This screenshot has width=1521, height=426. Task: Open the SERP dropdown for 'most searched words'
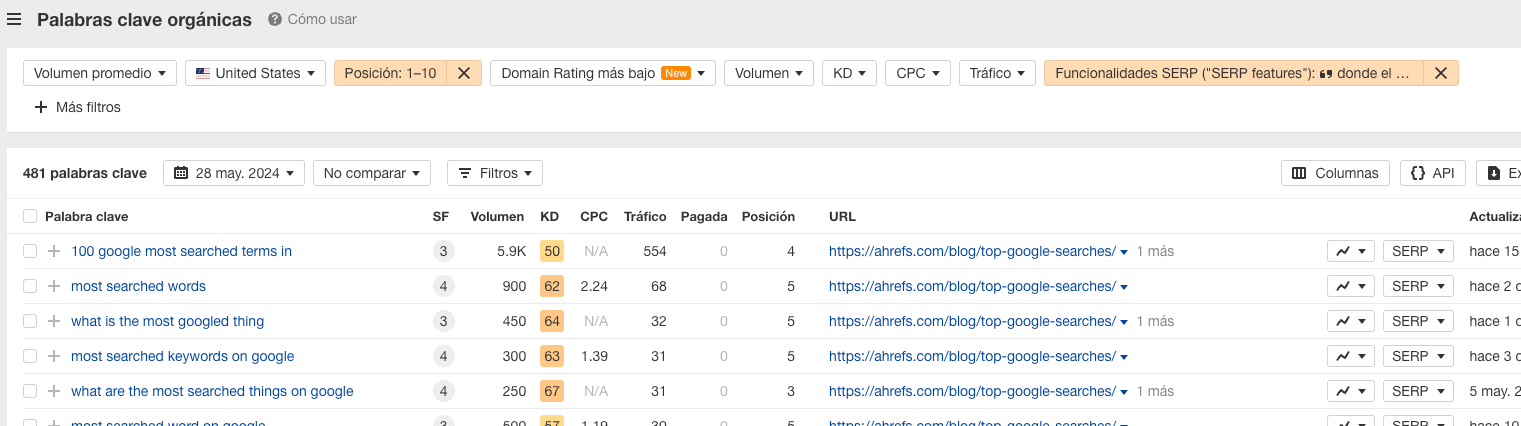[1417, 286]
